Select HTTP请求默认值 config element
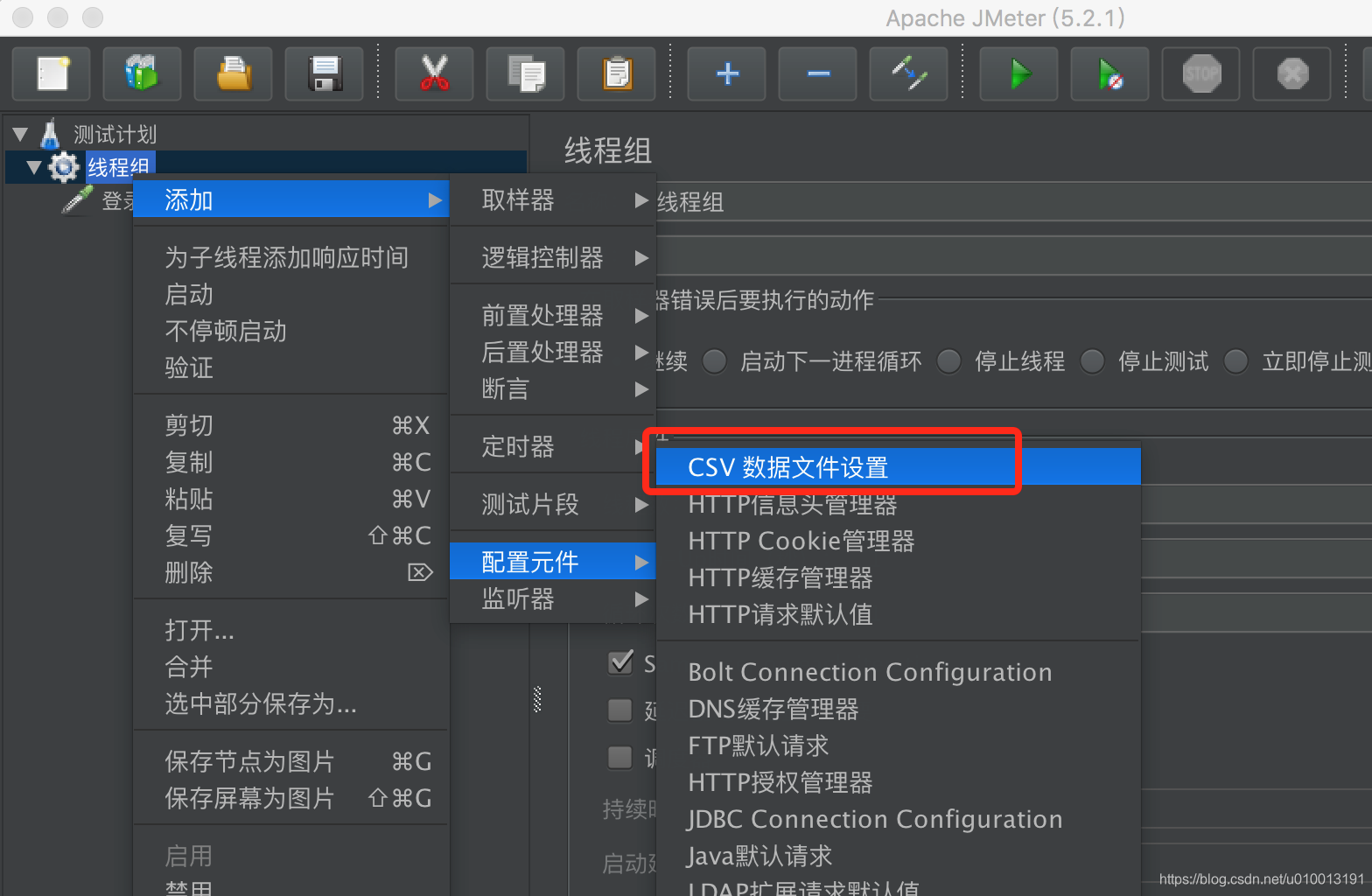The image size is (1372, 896). [x=899, y=614]
